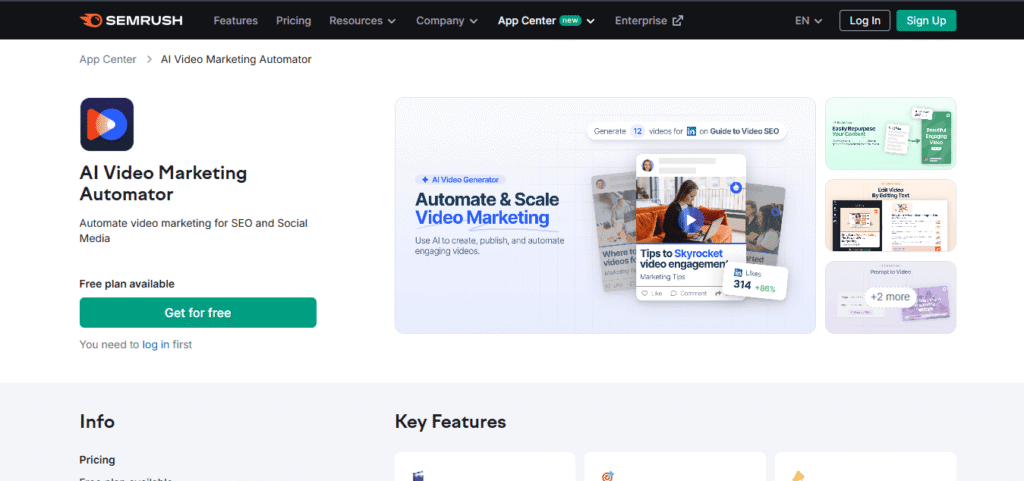Click the second Key Features target icon
The width and height of the screenshot is (1024, 481).
pyautogui.click(x=607, y=476)
